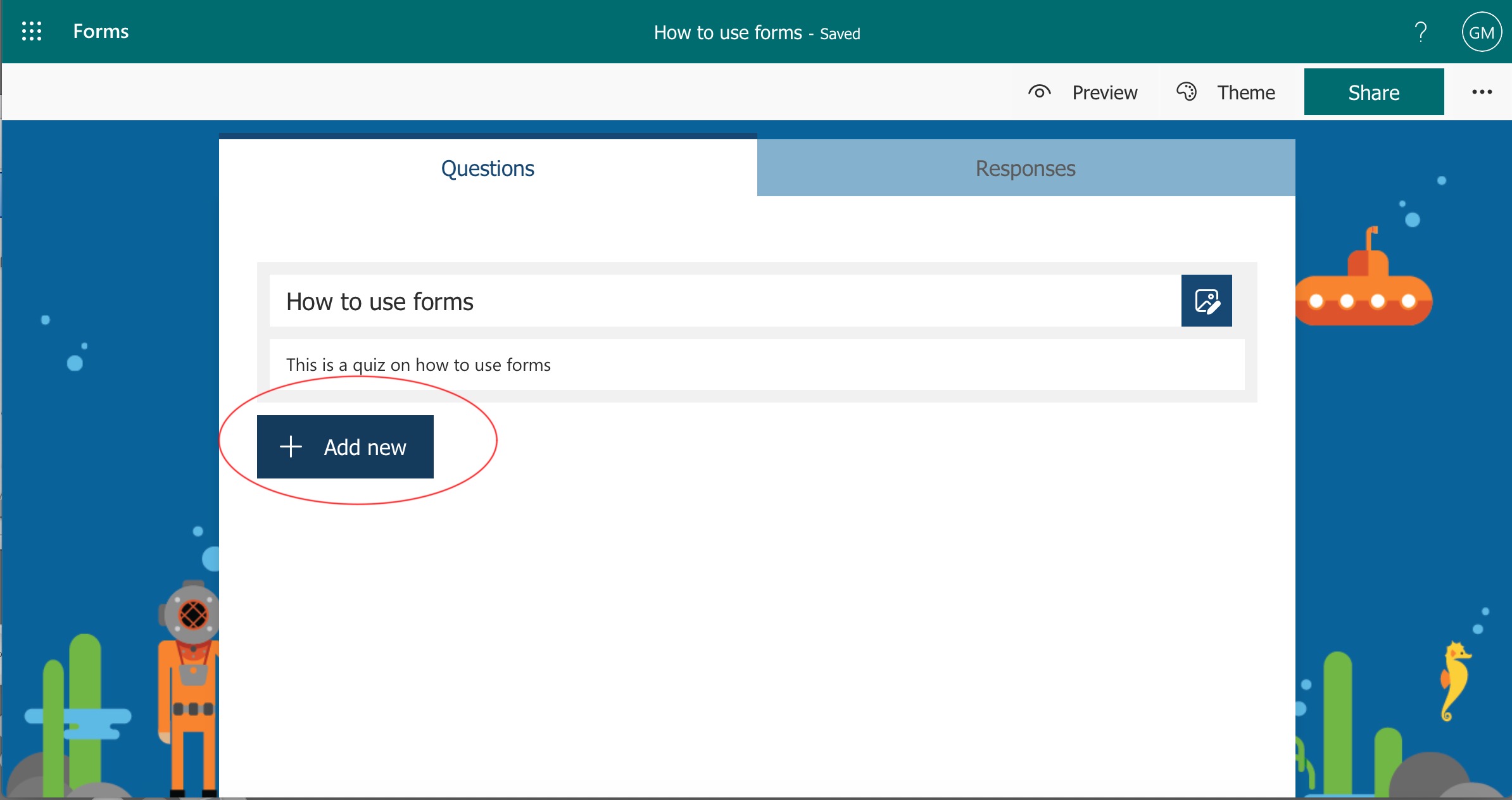Image resolution: width=1512 pixels, height=800 pixels.
Task: Switch to the Responses tab
Action: [x=1025, y=168]
